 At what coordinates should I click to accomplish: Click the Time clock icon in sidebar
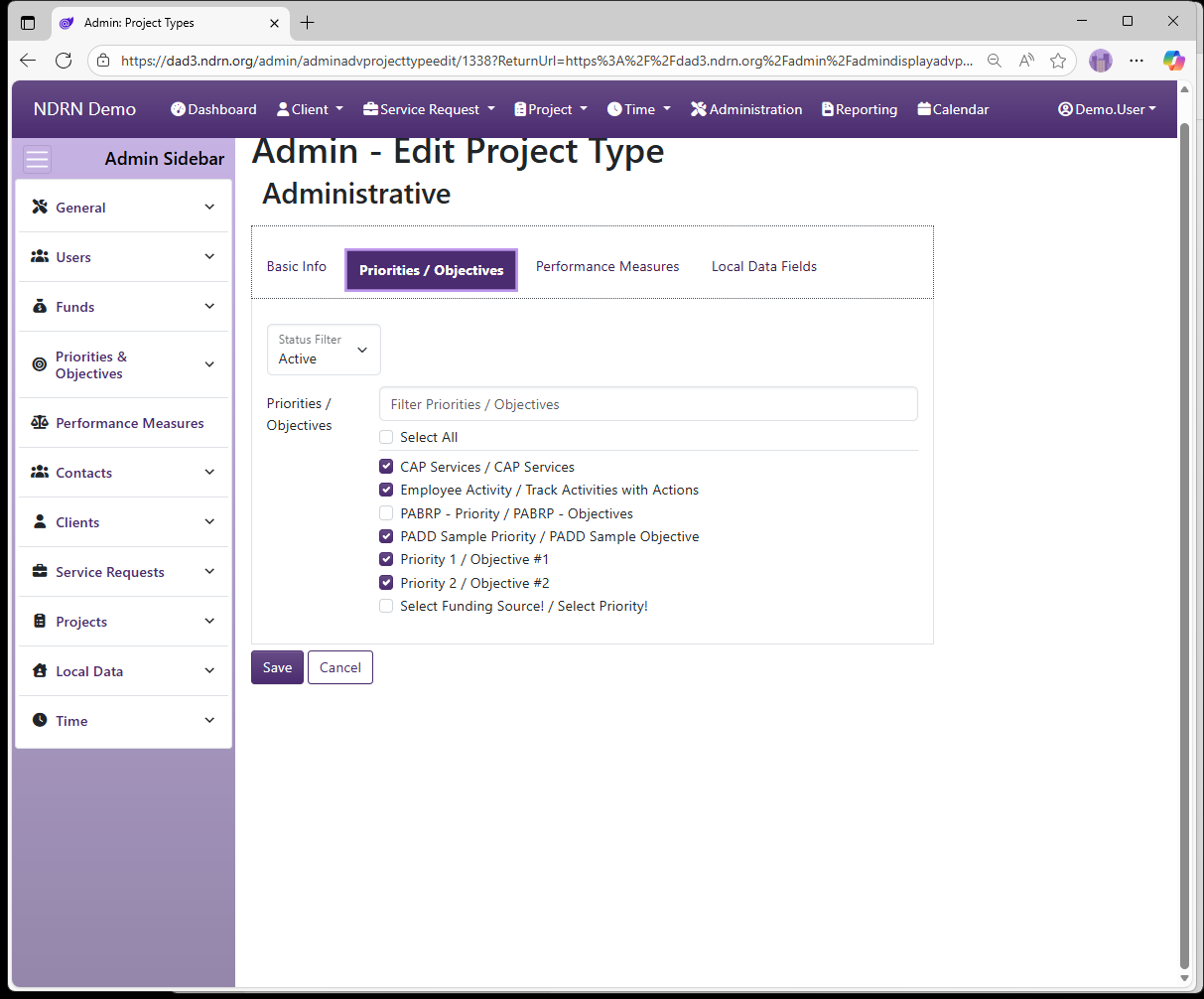tap(40, 720)
